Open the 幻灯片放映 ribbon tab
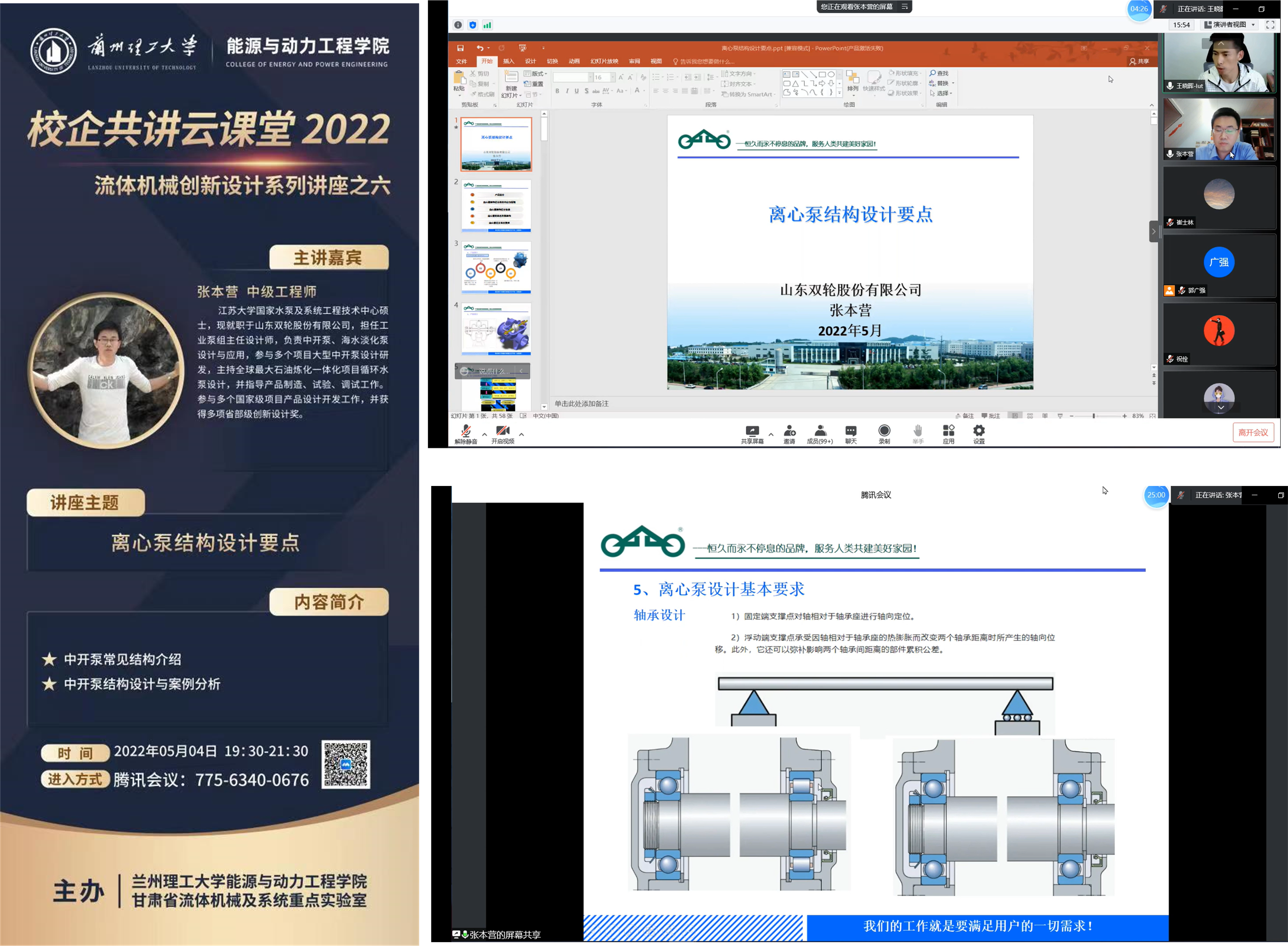The image size is (1288, 946). click(x=604, y=61)
